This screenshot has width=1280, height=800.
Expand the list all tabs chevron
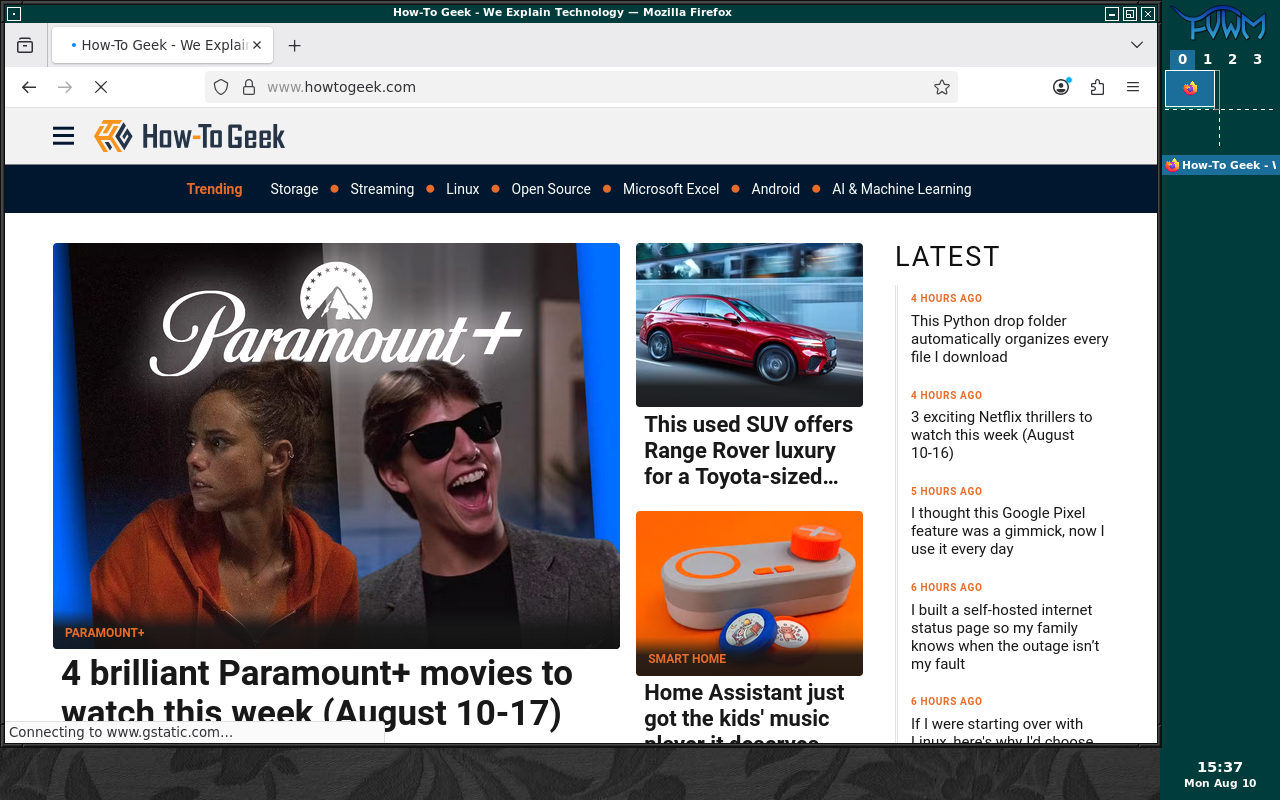click(x=1137, y=45)
